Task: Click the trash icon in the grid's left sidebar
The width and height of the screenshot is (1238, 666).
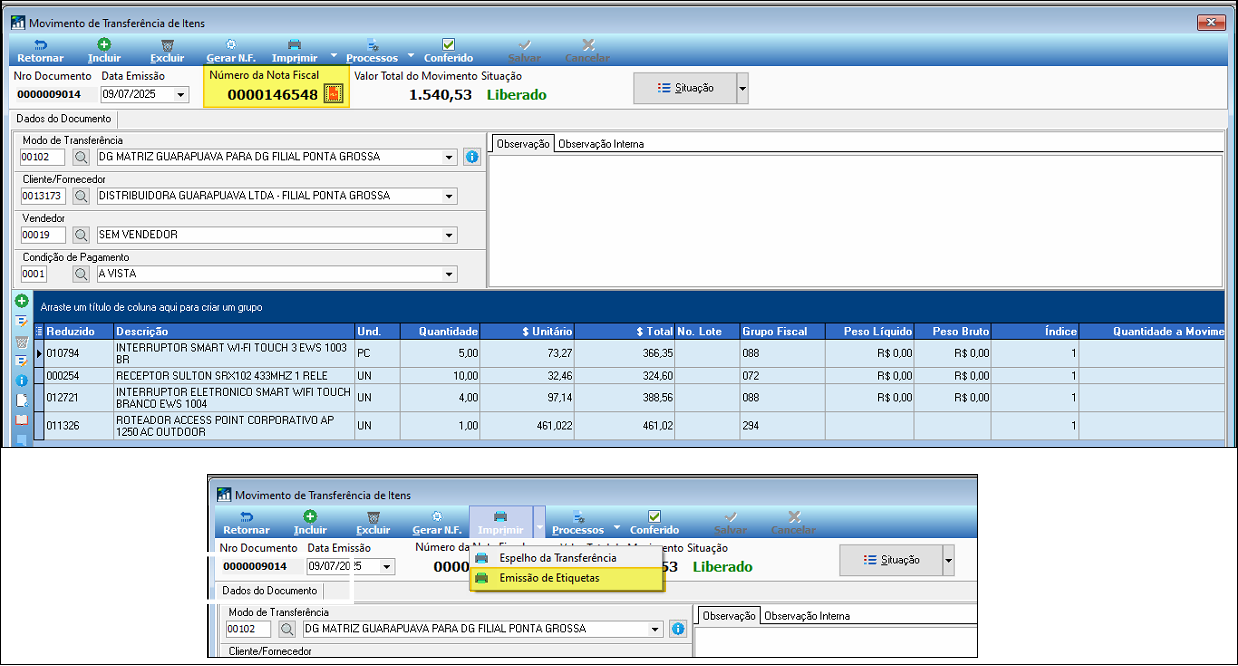Action: (x=21, y=341)
